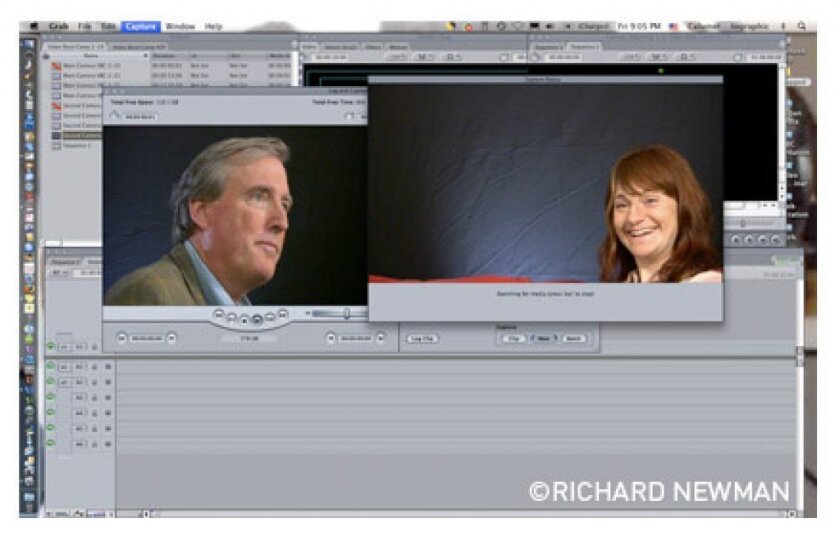
Task: Toggle the Auto Select control on track A6
Action: 108,444
